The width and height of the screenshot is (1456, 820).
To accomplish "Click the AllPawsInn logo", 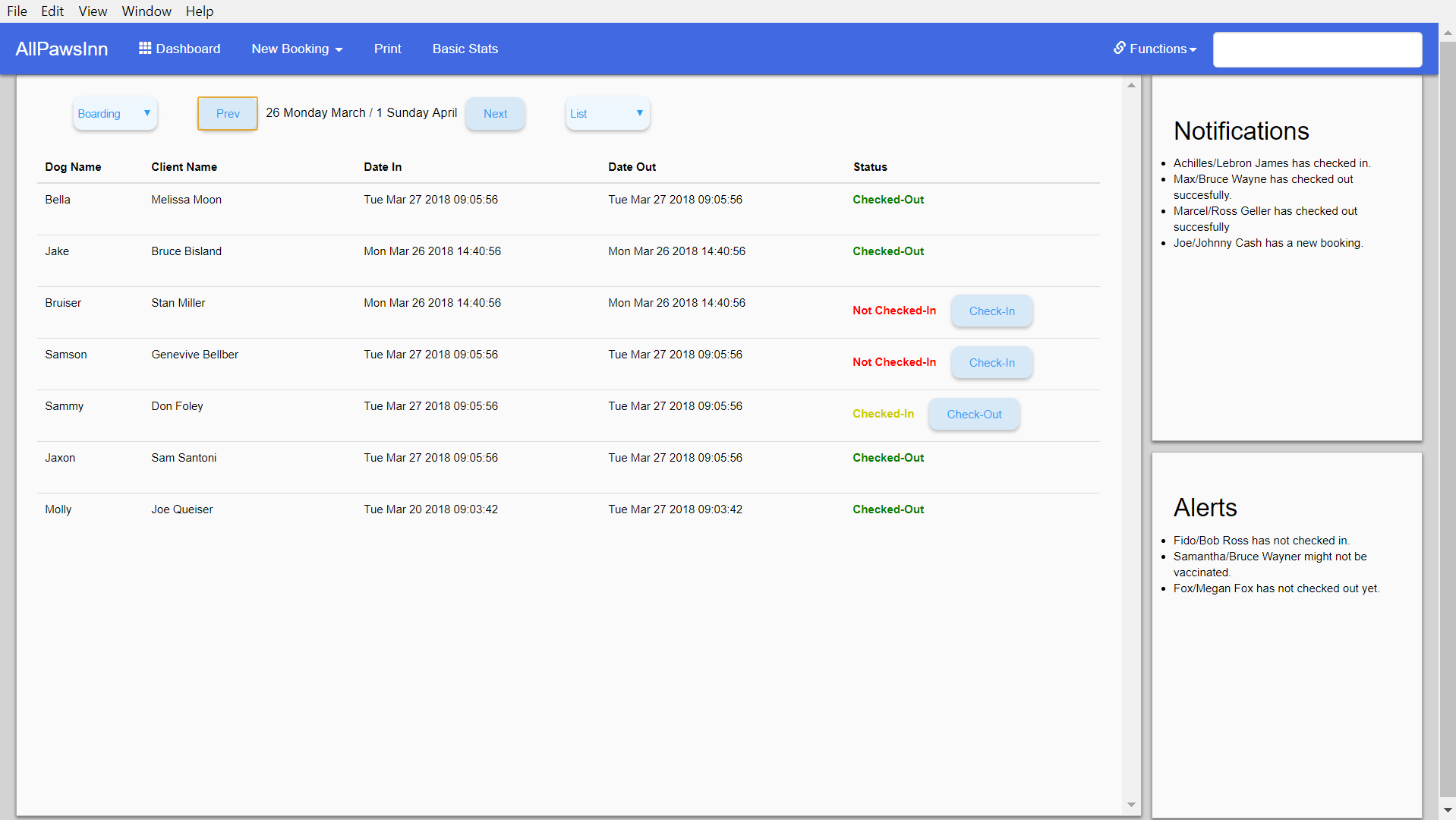I will [61, 49].
